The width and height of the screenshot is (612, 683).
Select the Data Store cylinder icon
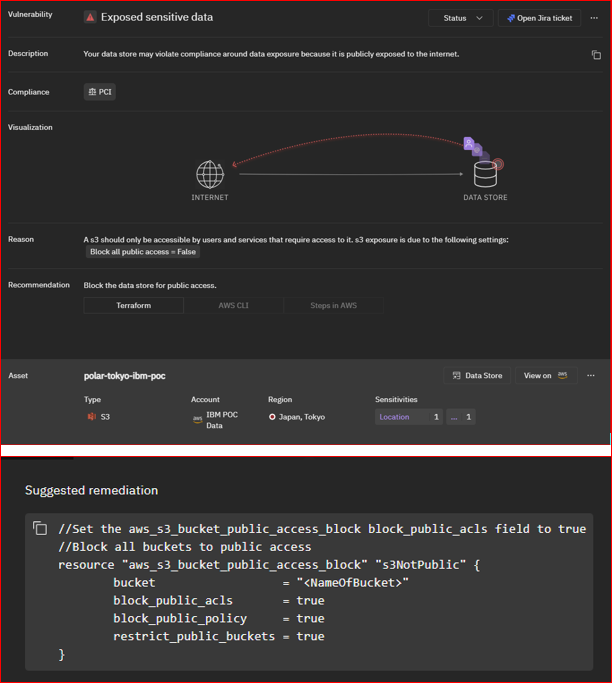coord(485,175)
